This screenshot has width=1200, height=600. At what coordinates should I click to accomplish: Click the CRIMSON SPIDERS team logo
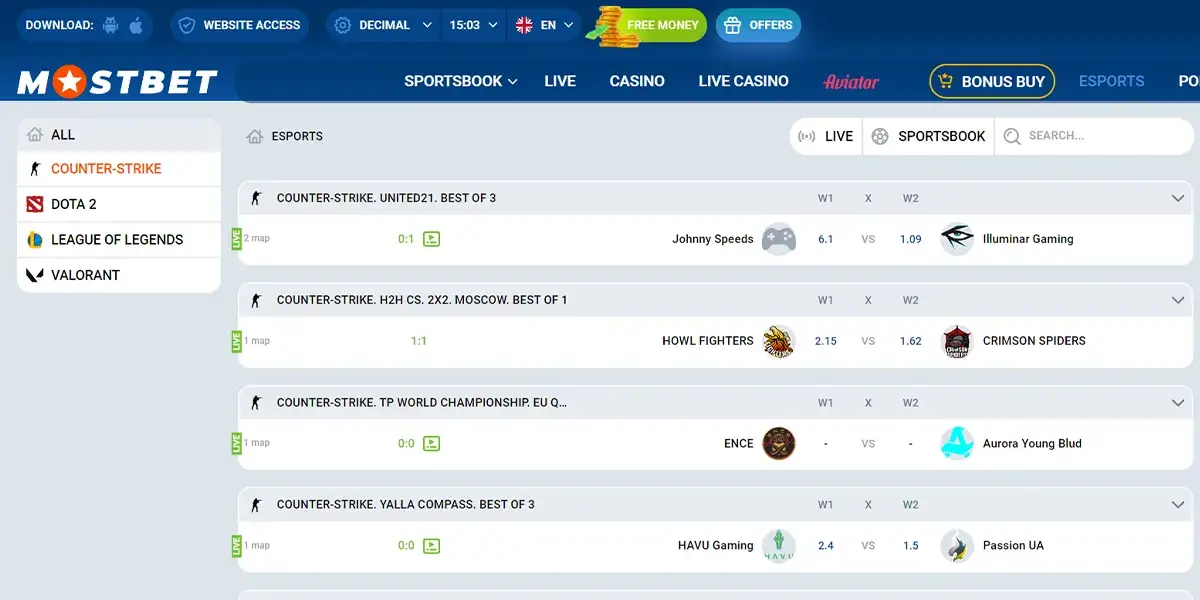pyautogui.click(x=957, y=341)
